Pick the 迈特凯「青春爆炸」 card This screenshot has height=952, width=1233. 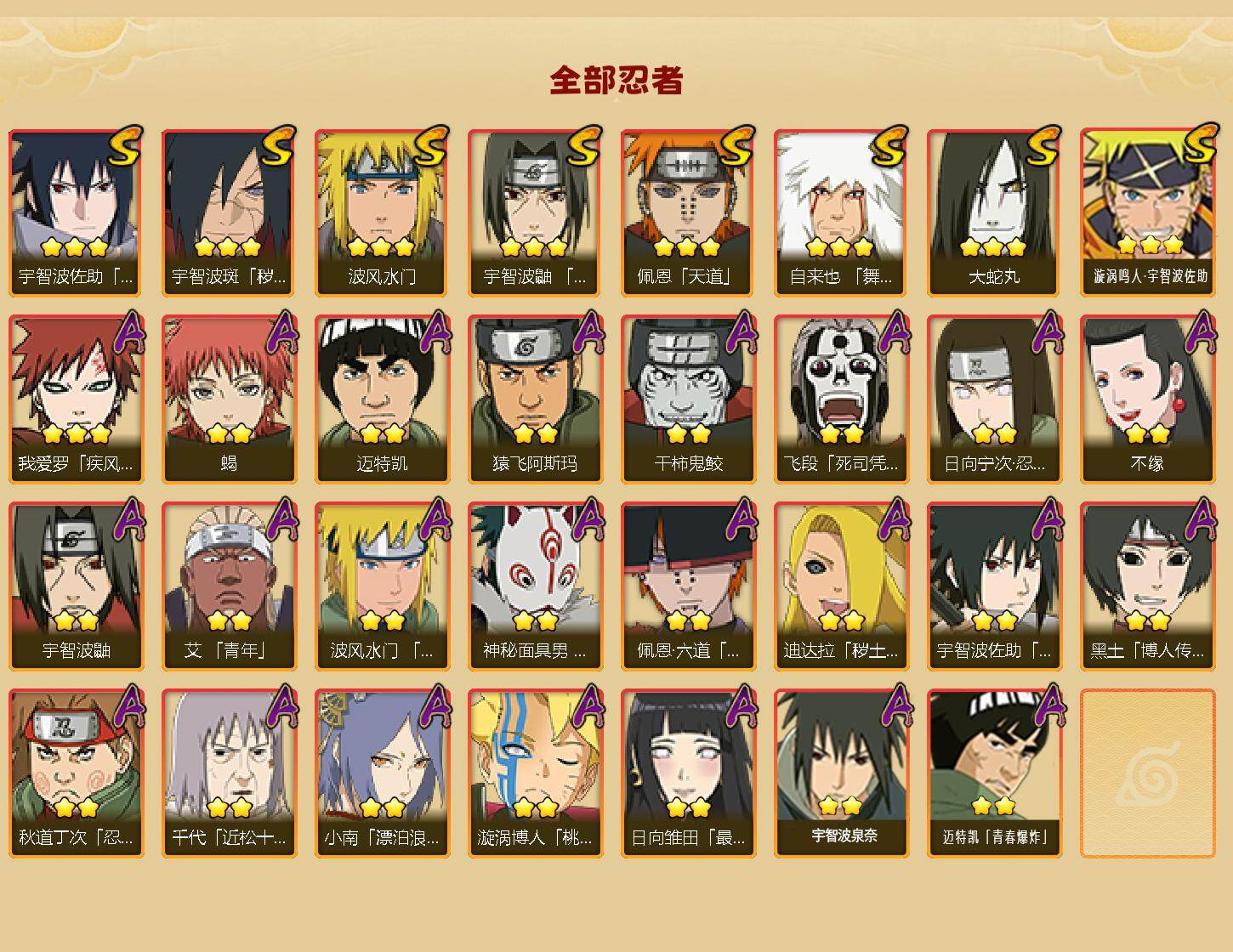click(x=994, y=773)
